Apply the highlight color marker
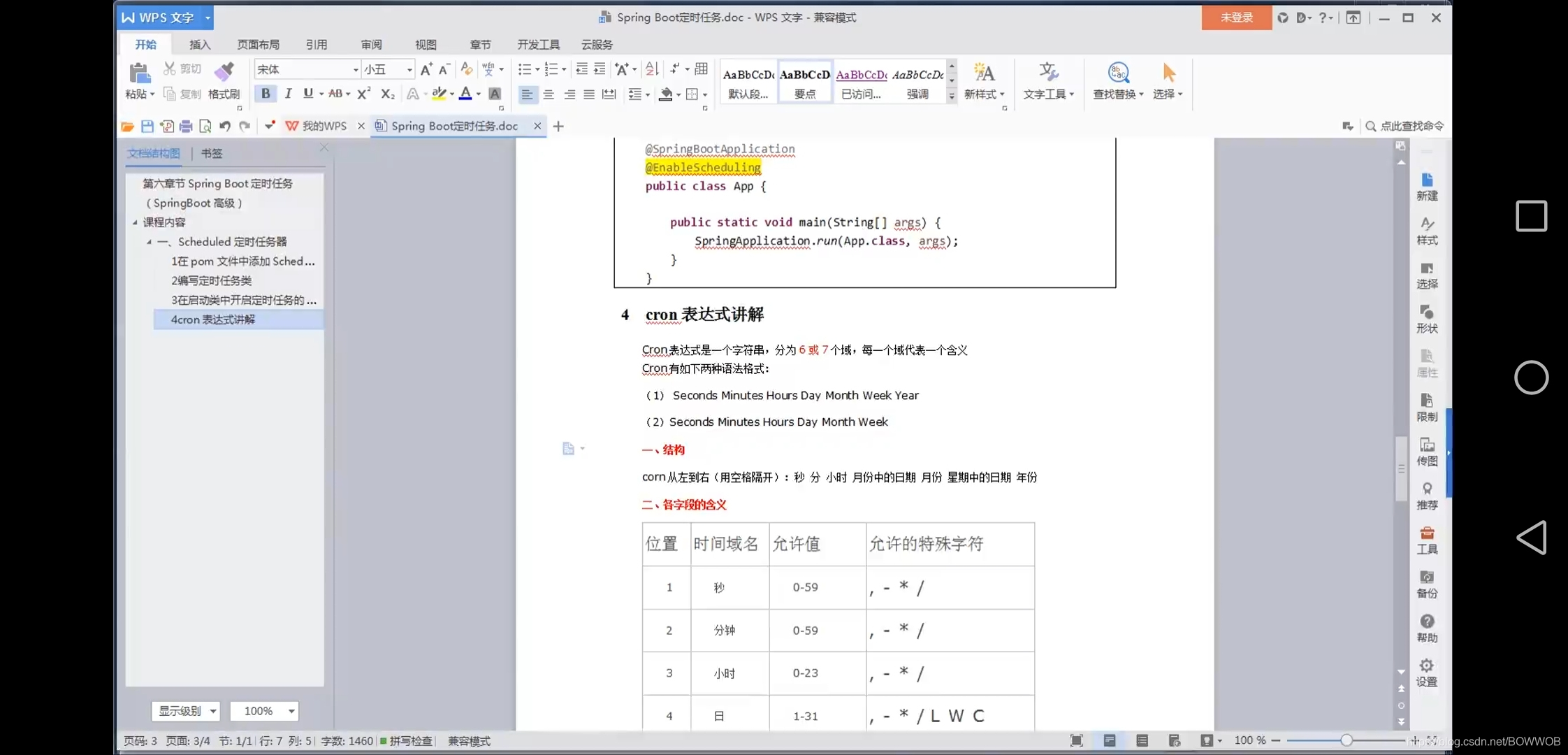This screenshot has width=1568, height=755. pos(439,94)
